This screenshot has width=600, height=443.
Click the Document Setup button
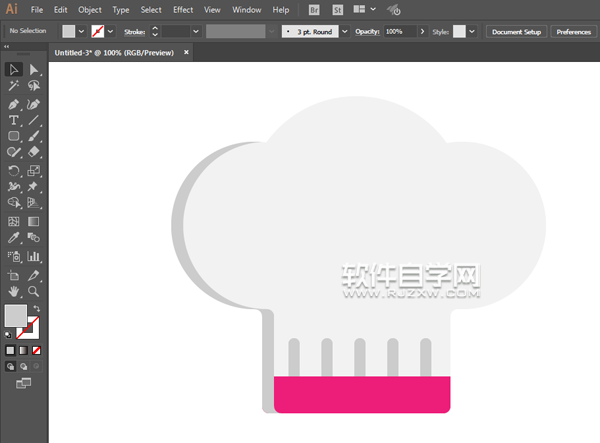(x=516, y=32)
